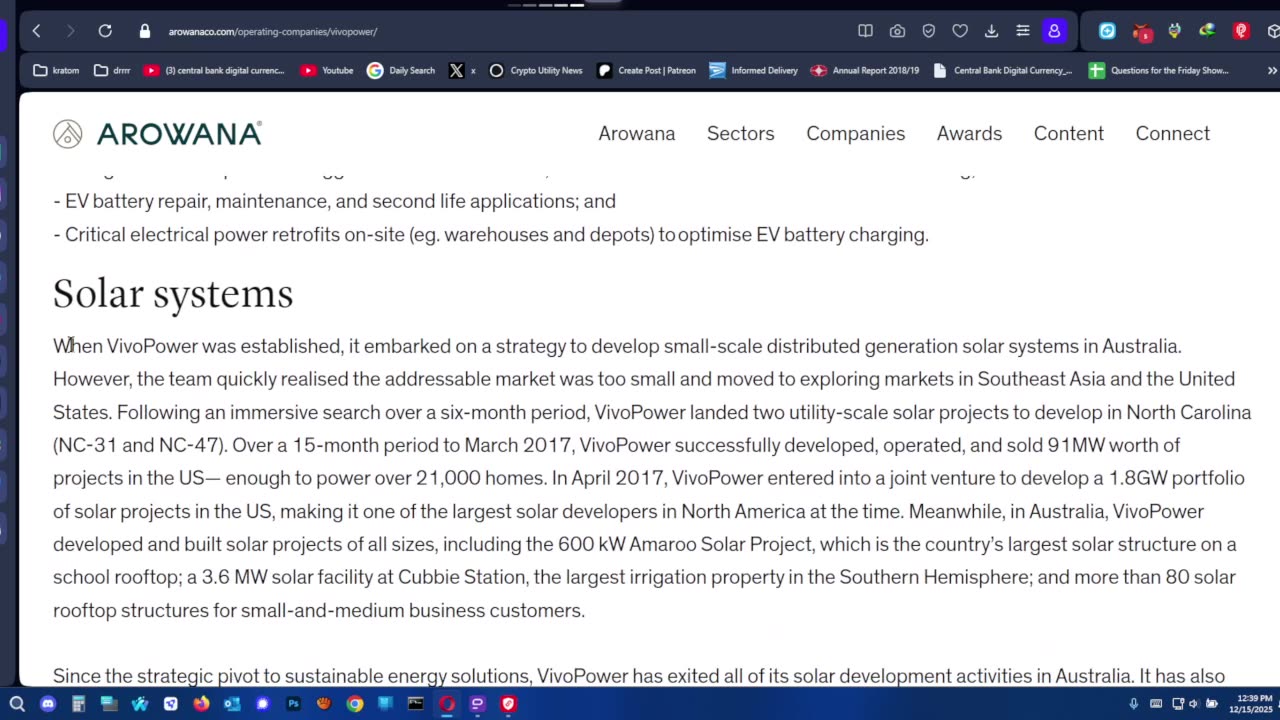
Task: Click the red badge extension icon
Action: (x=1142, y=32)
